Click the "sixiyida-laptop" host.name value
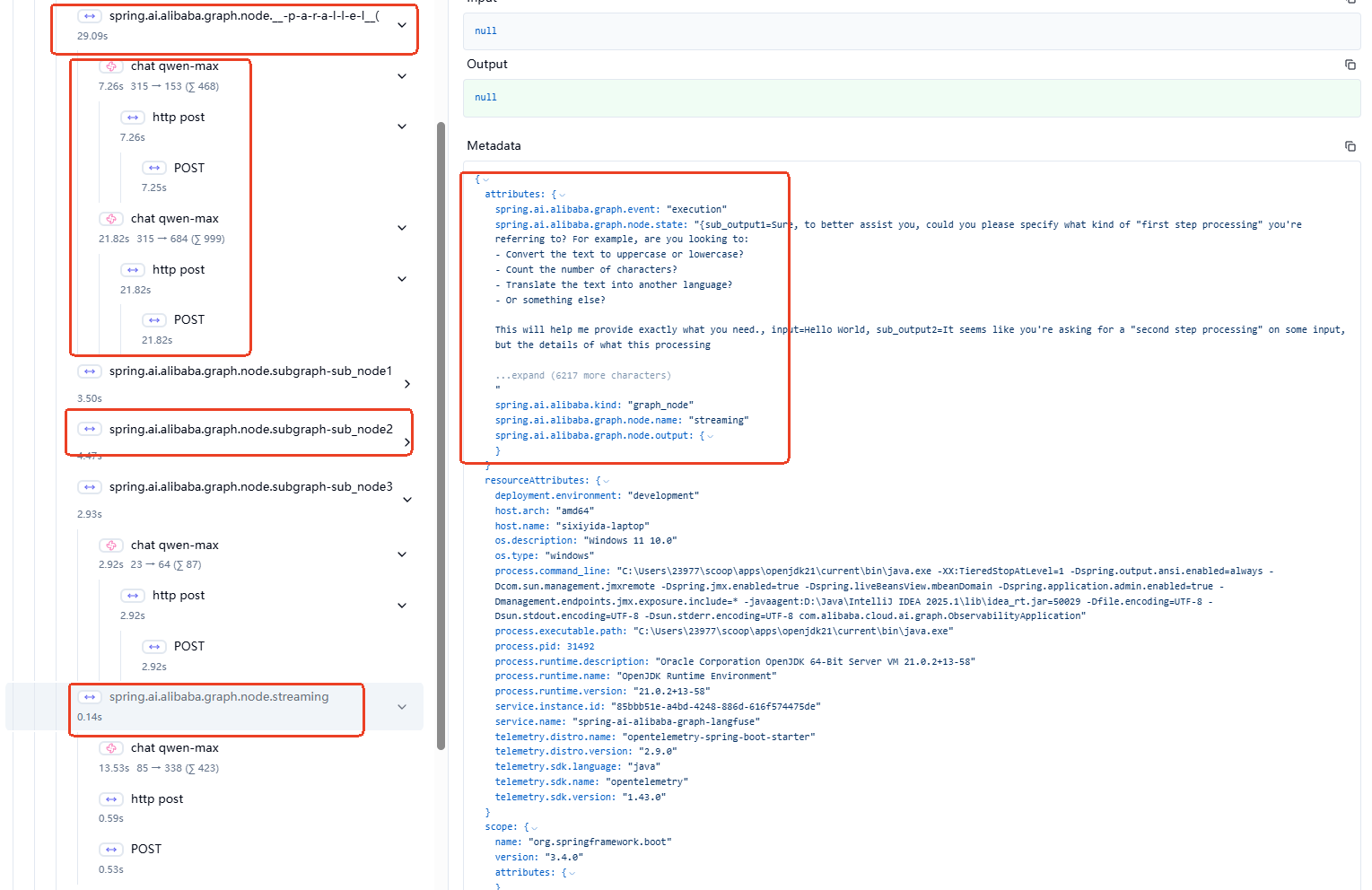Viewport: 1372px width, 890px height. (602, 527)
